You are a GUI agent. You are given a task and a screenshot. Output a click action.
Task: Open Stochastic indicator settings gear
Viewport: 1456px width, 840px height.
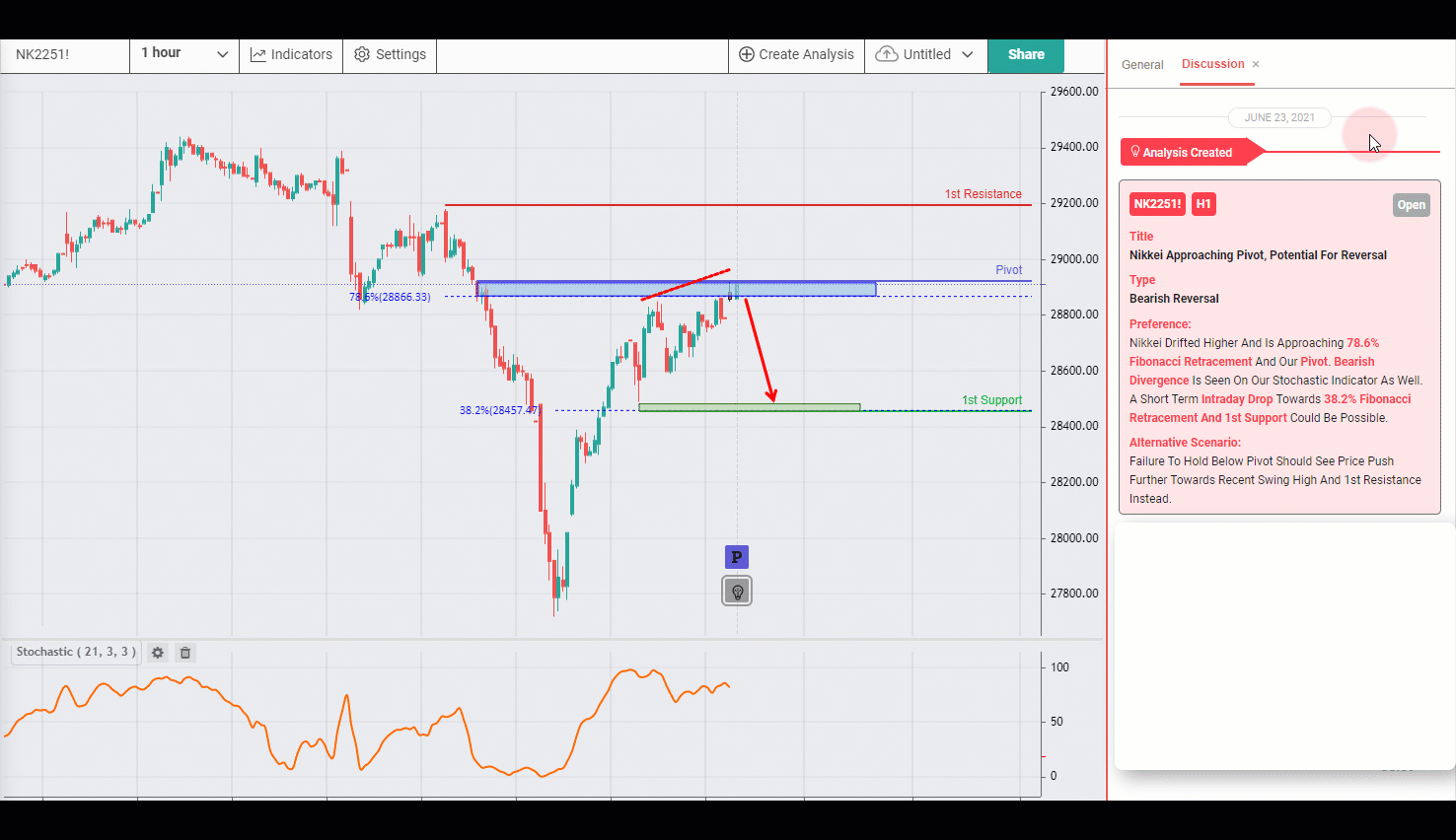157,653
